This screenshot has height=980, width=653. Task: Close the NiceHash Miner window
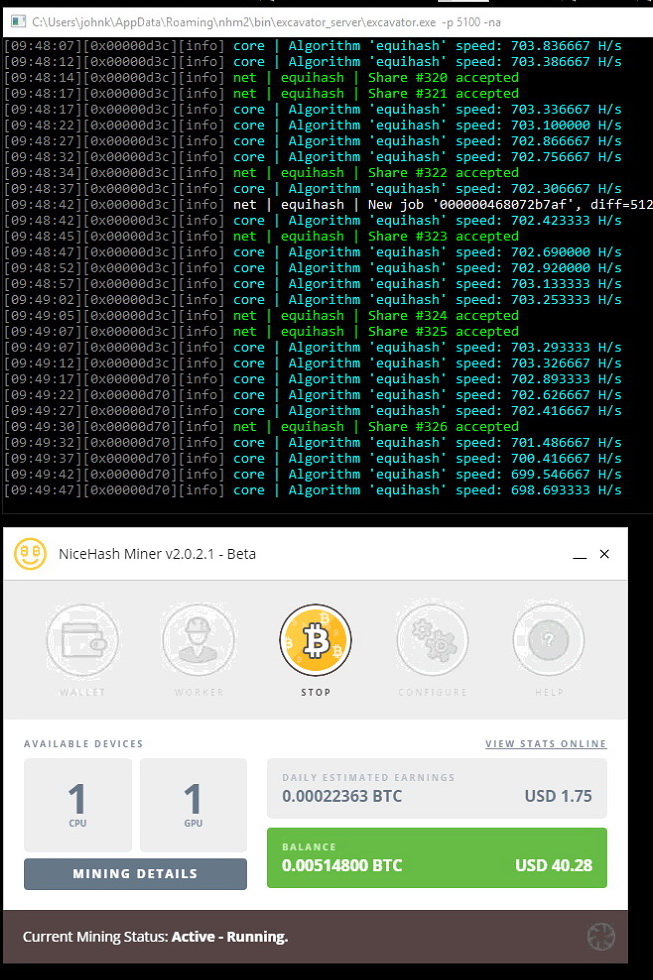coord(604,554)
